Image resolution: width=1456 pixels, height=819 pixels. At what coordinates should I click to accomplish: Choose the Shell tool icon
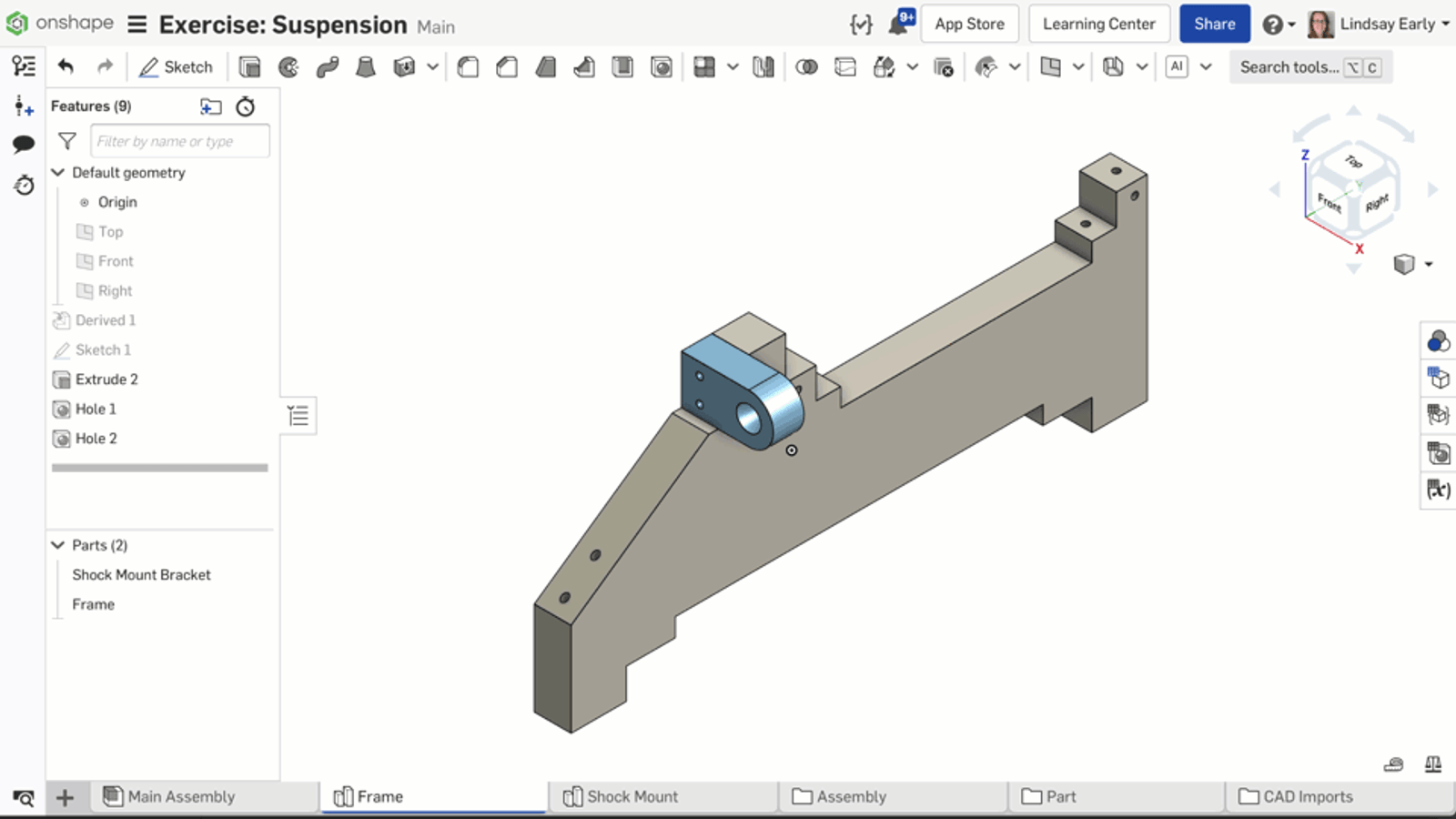click(622, 67)
